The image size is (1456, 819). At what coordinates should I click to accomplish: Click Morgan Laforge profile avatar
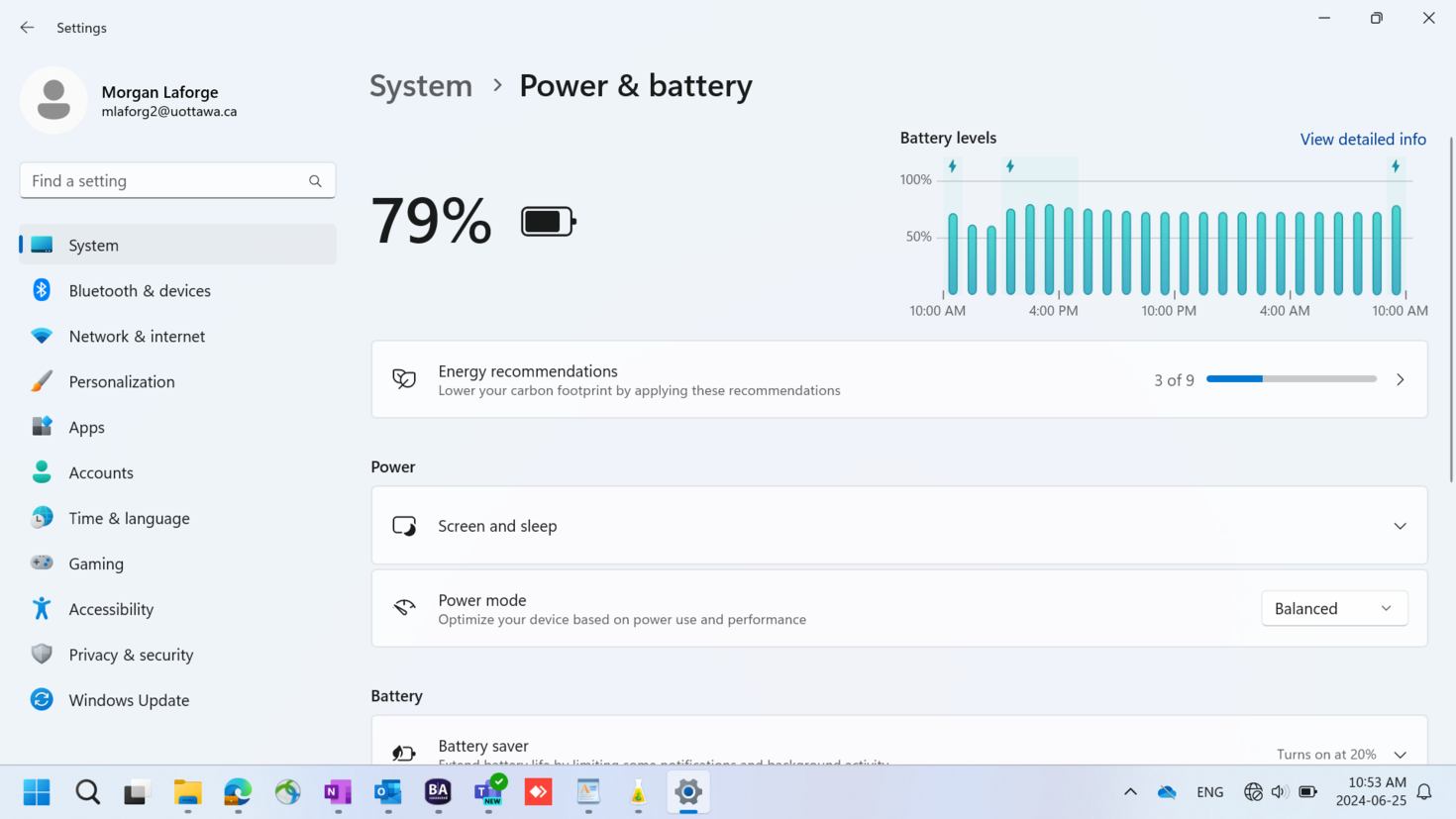pyautogui.click(x=53, y=100)
